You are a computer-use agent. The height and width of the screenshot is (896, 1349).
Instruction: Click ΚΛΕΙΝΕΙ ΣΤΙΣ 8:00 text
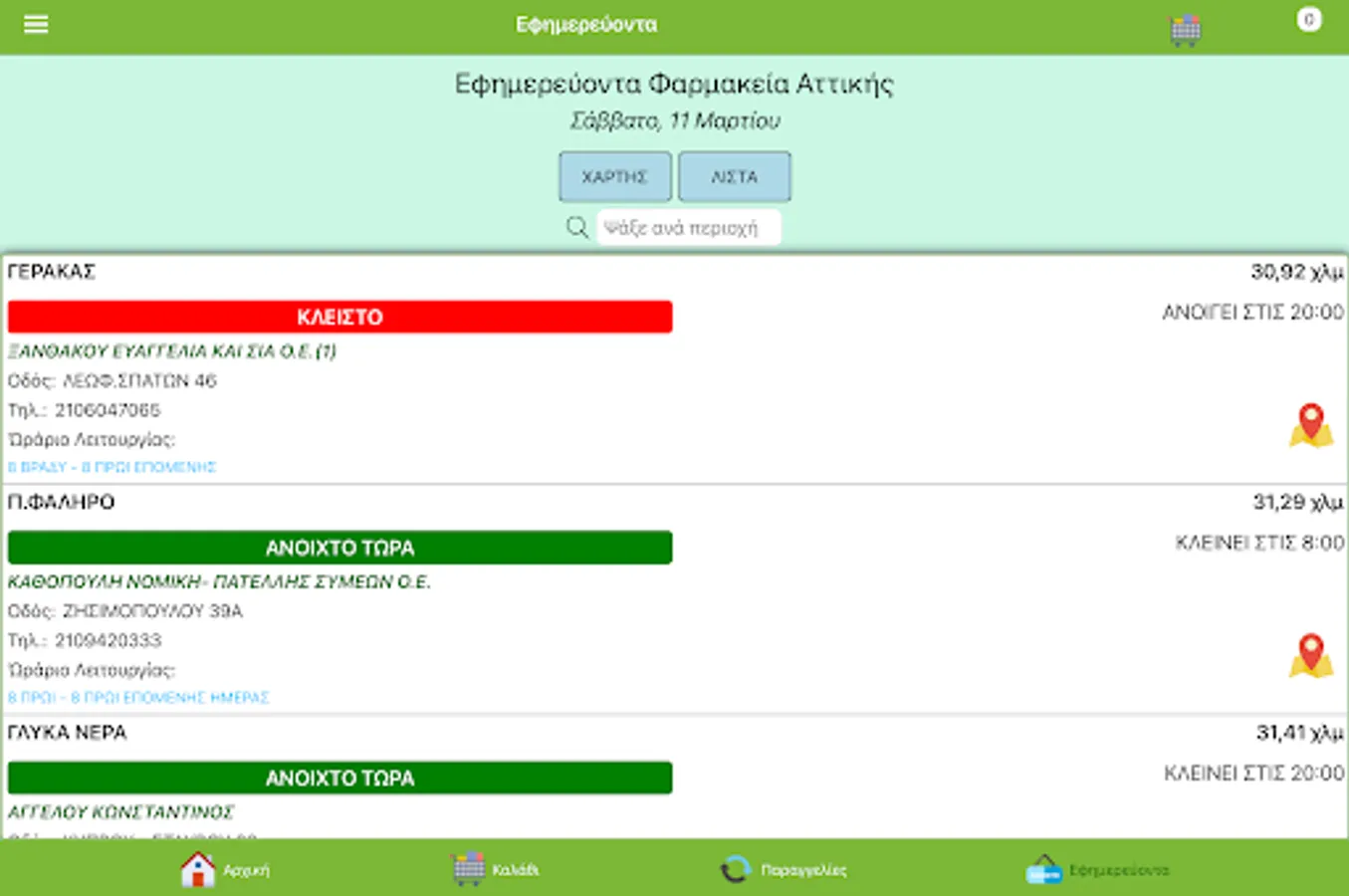[x=1260, y=543]
